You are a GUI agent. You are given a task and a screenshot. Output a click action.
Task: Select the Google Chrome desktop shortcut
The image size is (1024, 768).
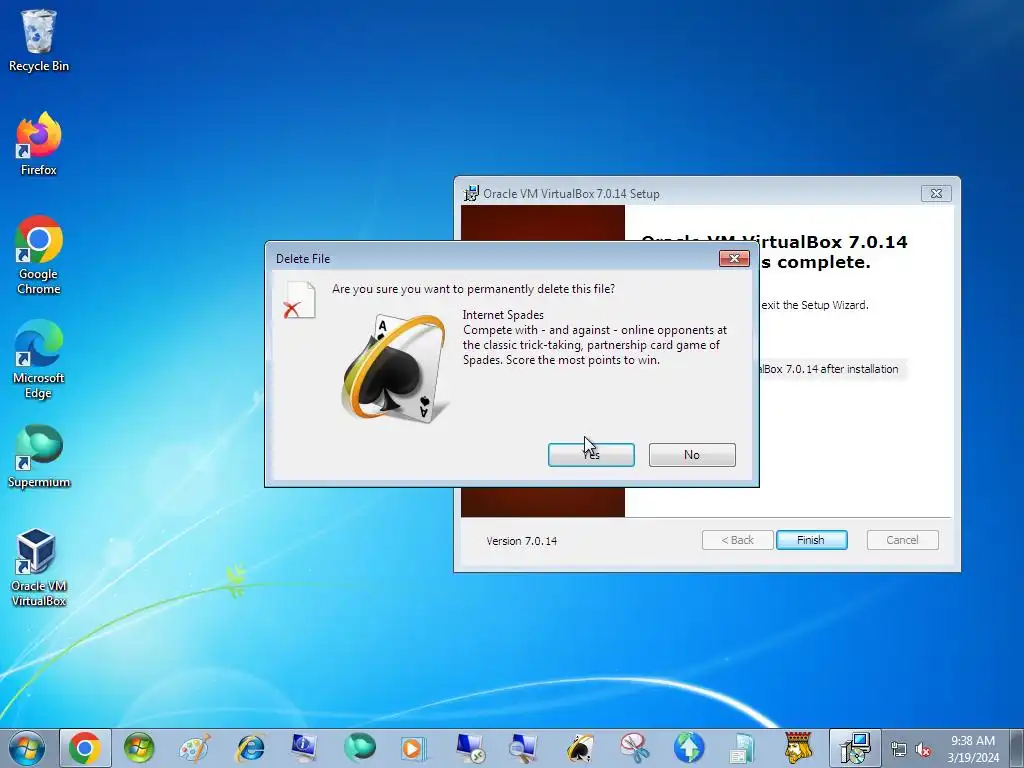pyautogui.click(x=39, y=255)
